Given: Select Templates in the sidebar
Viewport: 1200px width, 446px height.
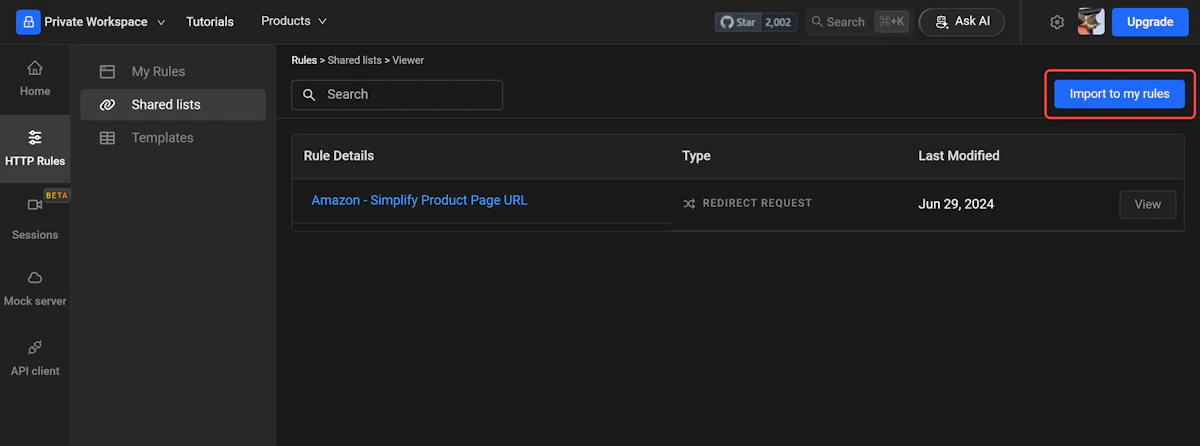Looking at the screenshot, I should (162, 138).
